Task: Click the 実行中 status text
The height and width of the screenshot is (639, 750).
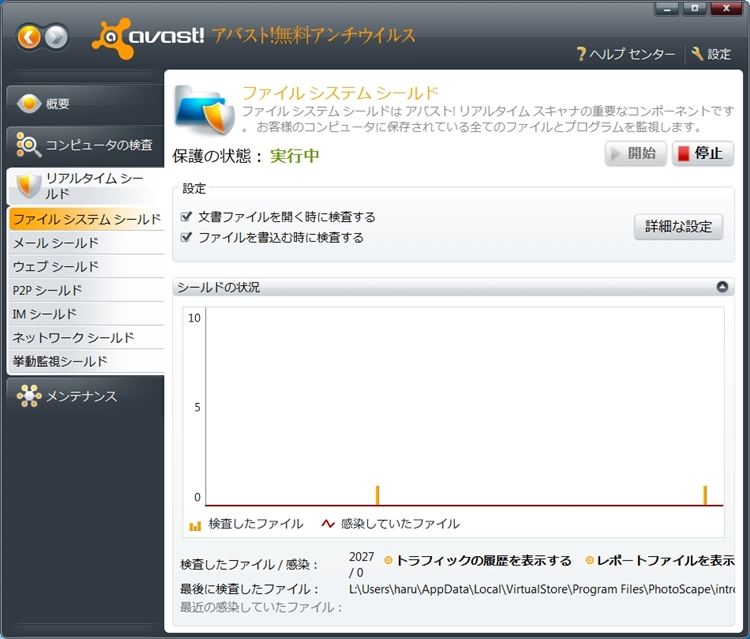Action: tap(295, 156)
